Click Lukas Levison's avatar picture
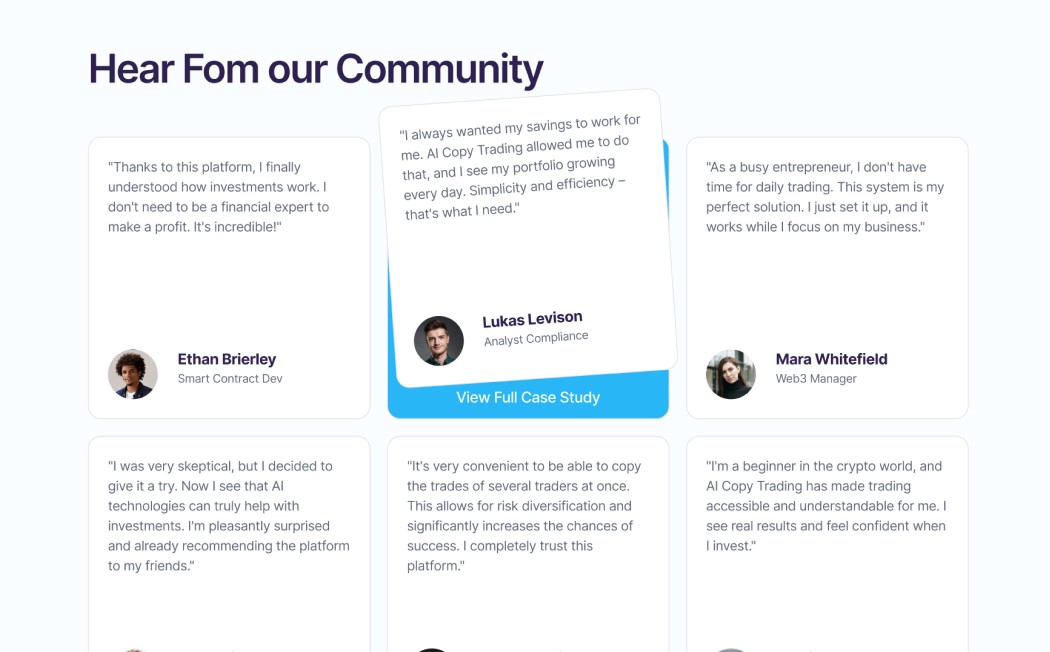Screen dimensions: 1050x652 coord(440,340)
